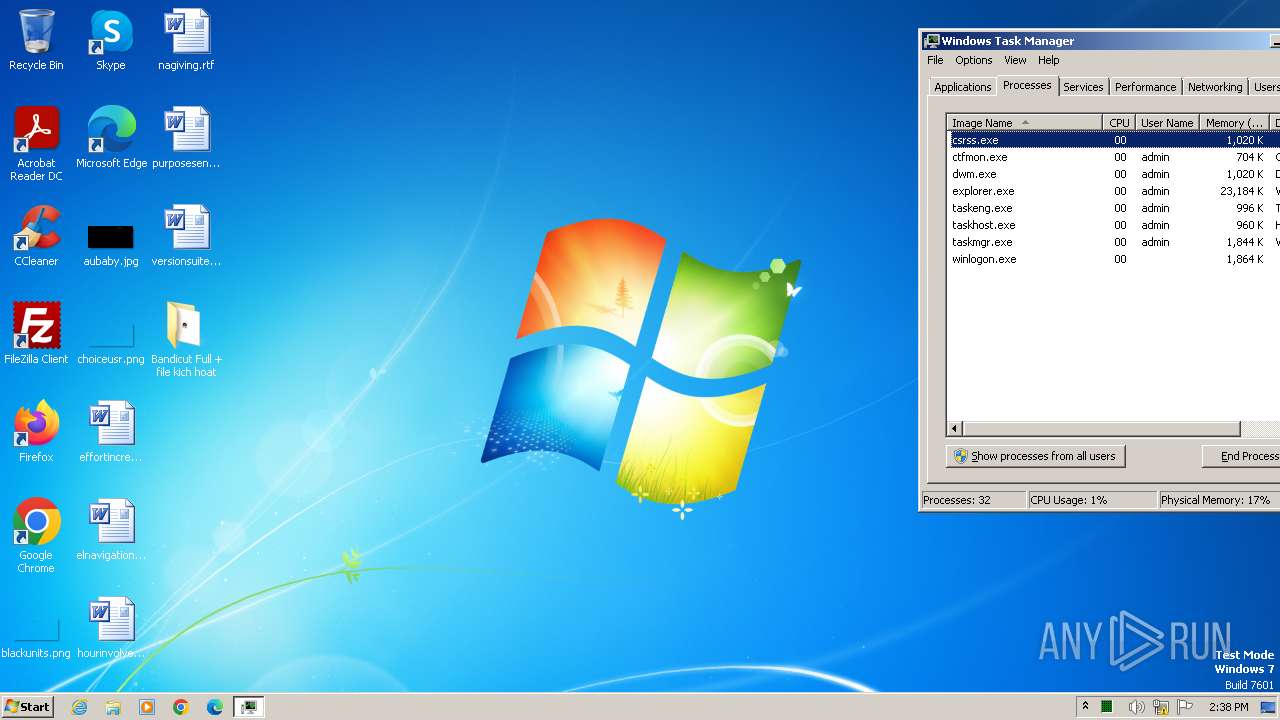The height and width of the screenshot is (720, 1280).
Task: Select the taskhost.exe process row
Action: click(1113, 225)
